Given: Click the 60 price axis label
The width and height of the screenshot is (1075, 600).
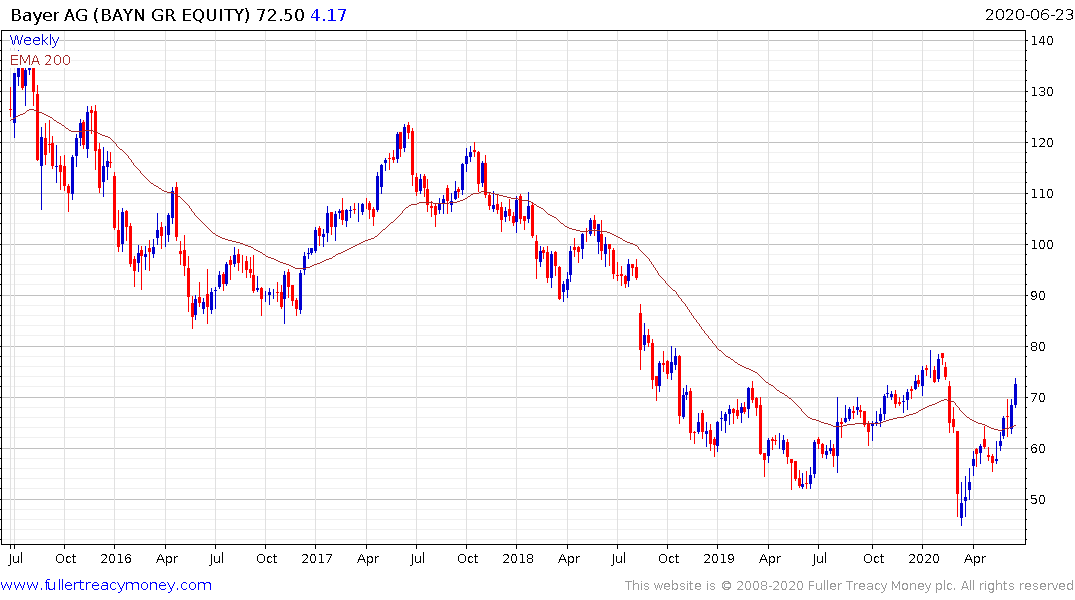Looking at the screenshot, I should (1038, 448).
